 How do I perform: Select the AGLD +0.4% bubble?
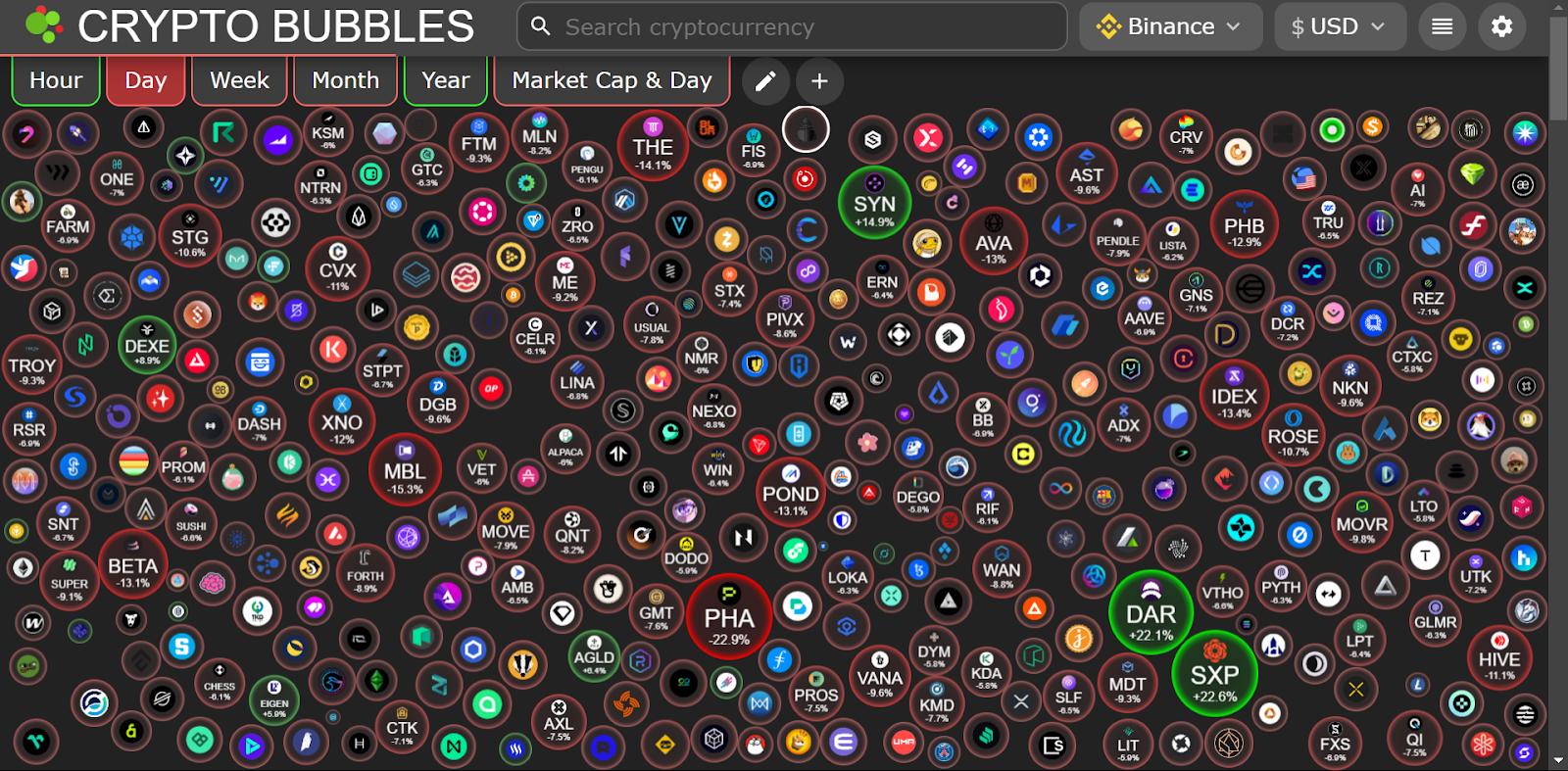coord(594,655)
